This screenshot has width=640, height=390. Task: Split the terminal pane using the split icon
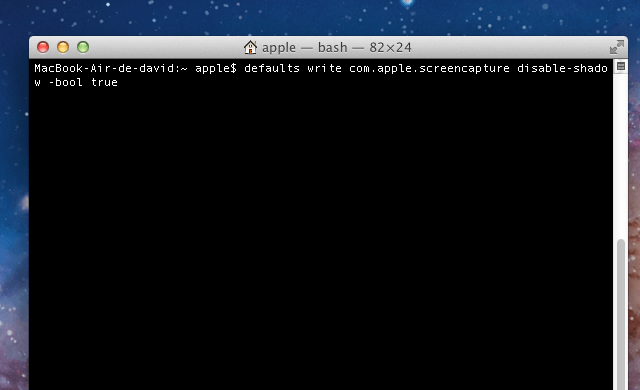point(621,66)
